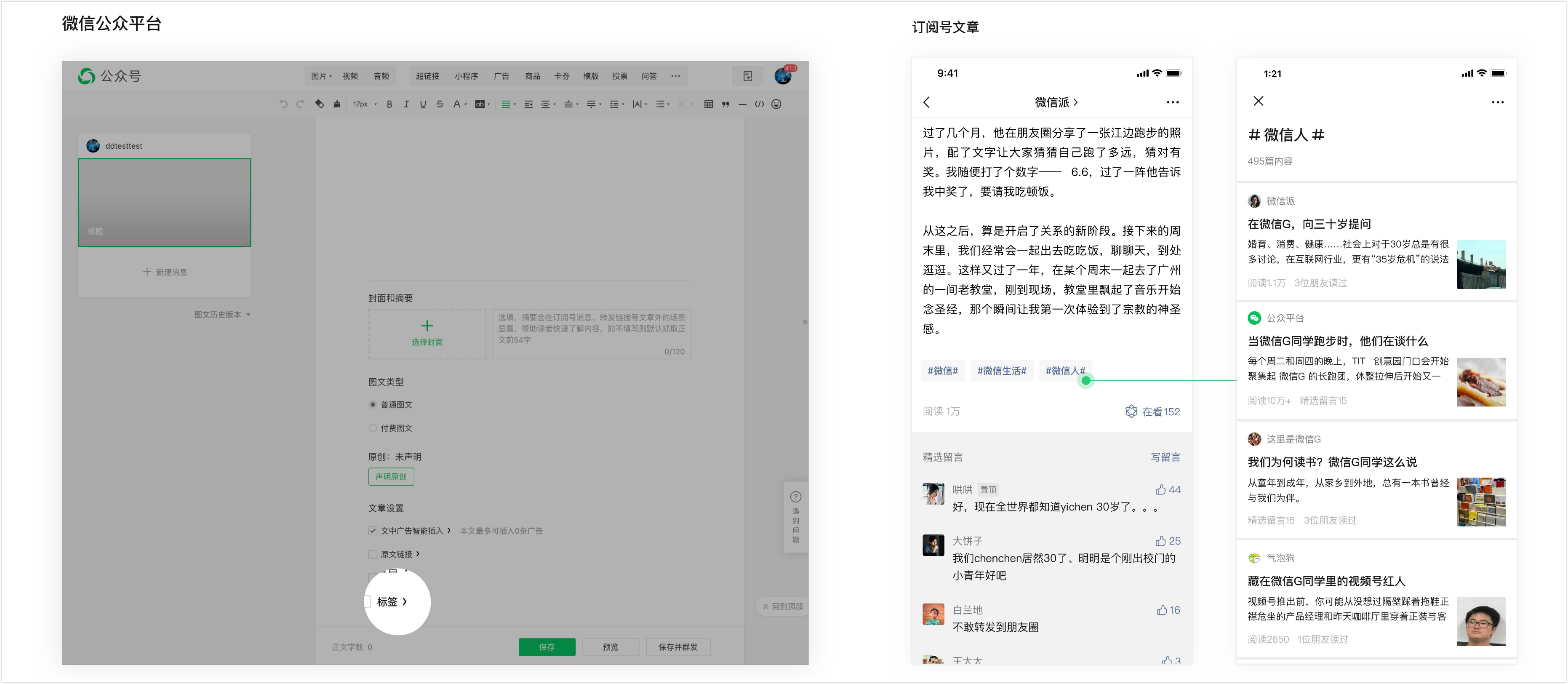Open the HTML code view

(759, 104)
